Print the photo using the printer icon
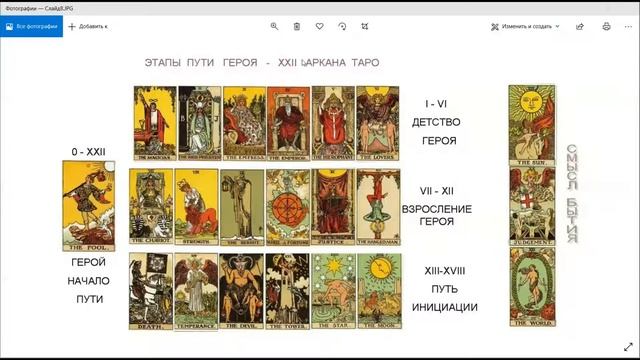 (607, 27)
